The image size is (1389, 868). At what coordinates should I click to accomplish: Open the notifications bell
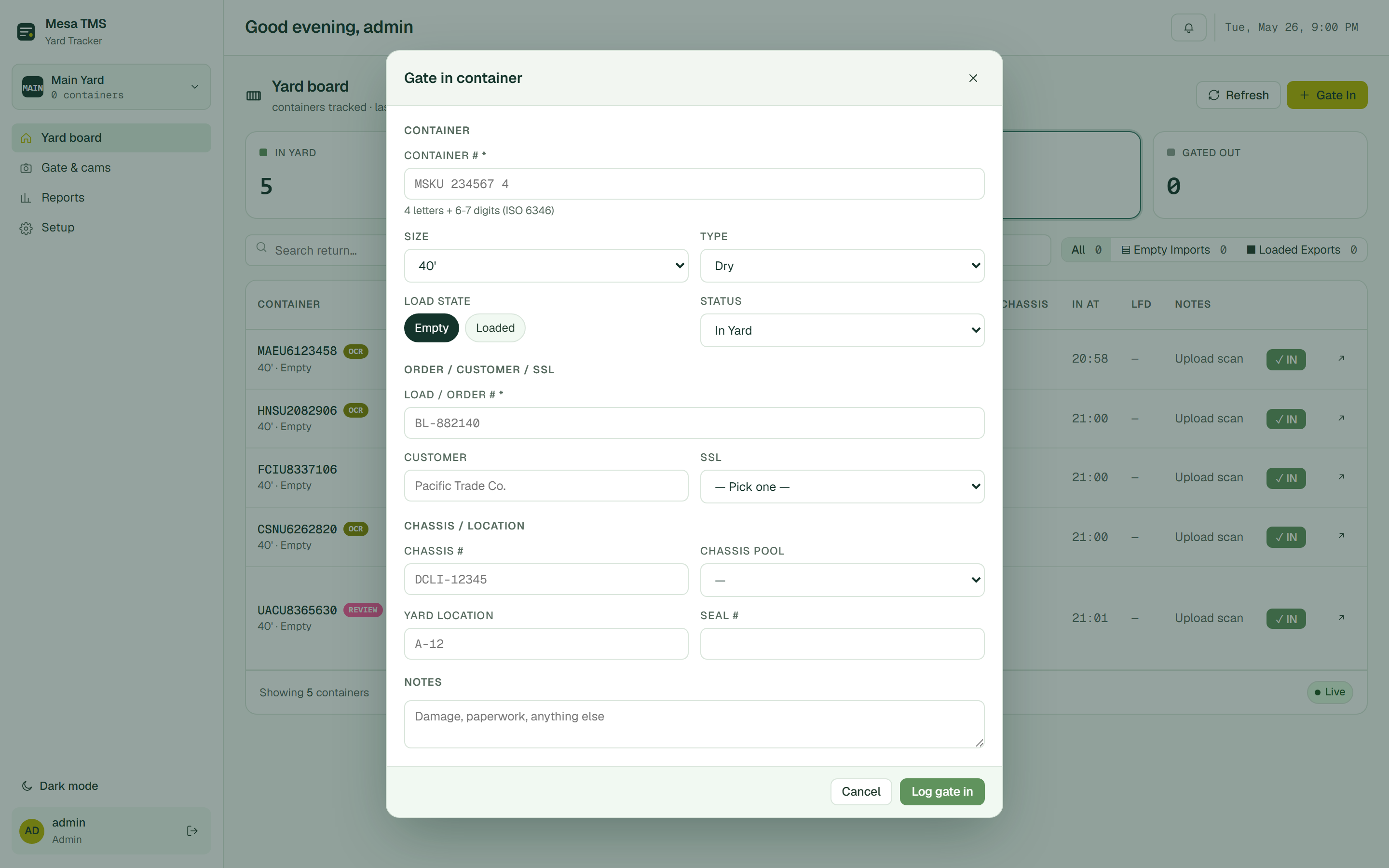click(1189, 27)
